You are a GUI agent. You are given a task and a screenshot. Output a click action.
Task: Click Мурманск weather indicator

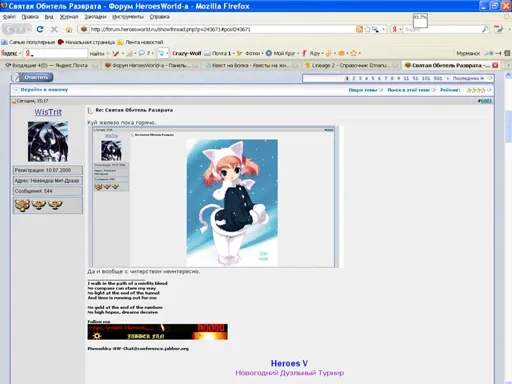pyautogui.click(x=468, y=53)
